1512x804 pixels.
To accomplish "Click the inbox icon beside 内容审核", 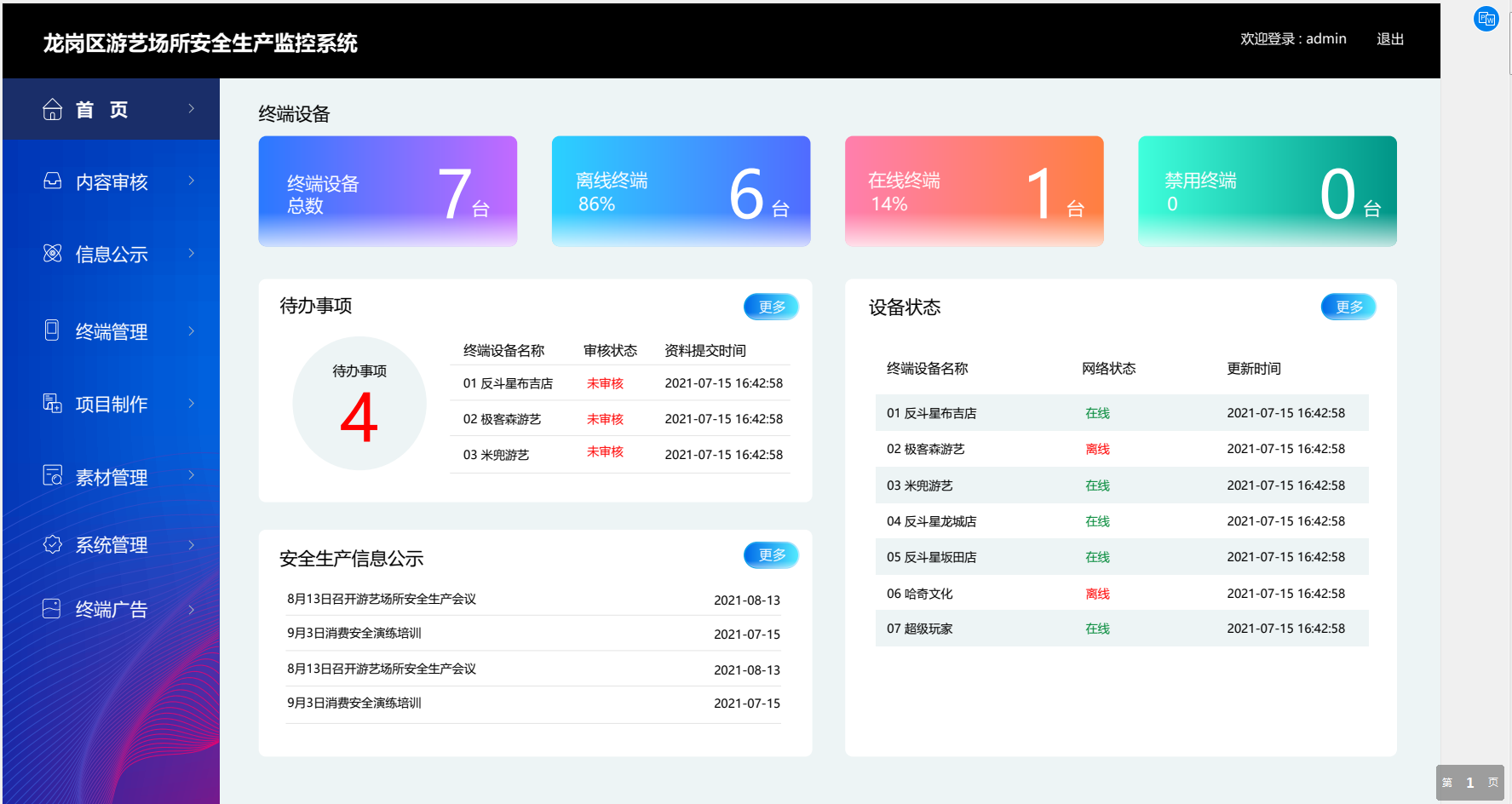I will tap(53, 181).
